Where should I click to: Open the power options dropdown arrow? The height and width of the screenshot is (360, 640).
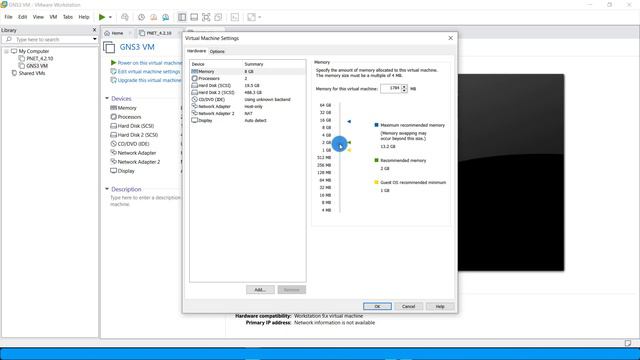(x=110, y=17)
